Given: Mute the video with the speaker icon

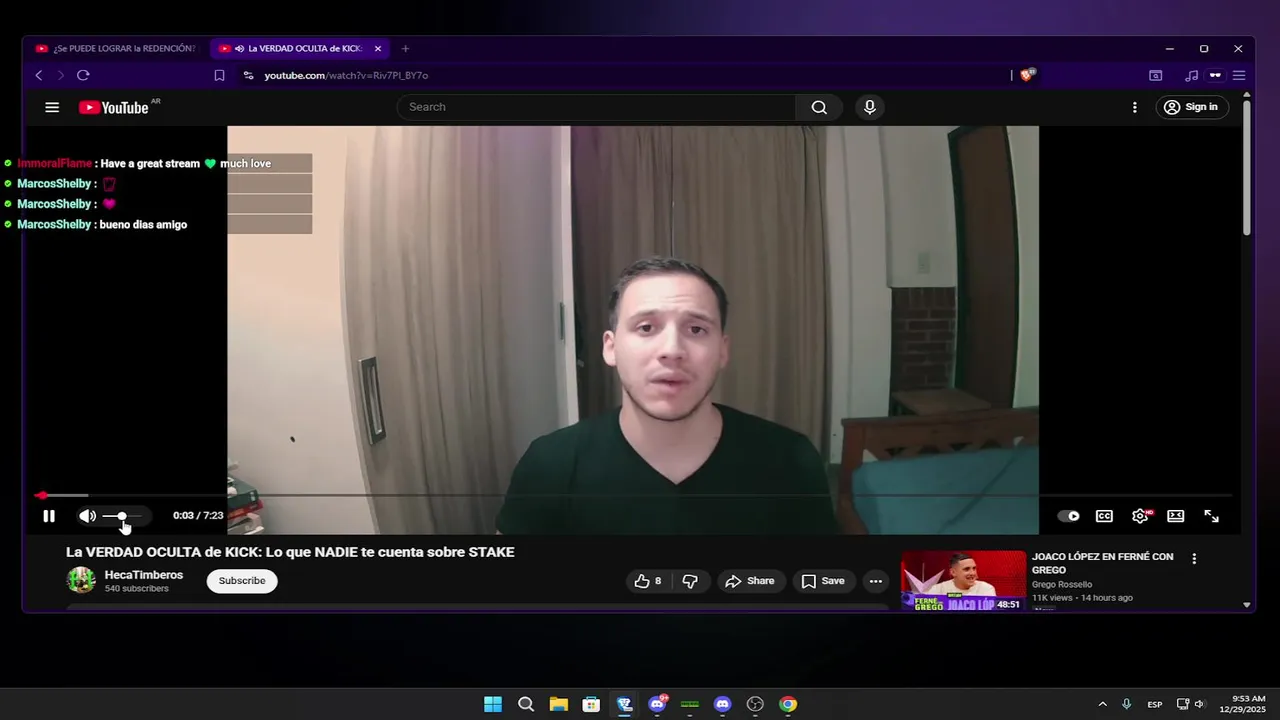Looking at the screenshot, I should pyautogui.click(x=87, y=516).
